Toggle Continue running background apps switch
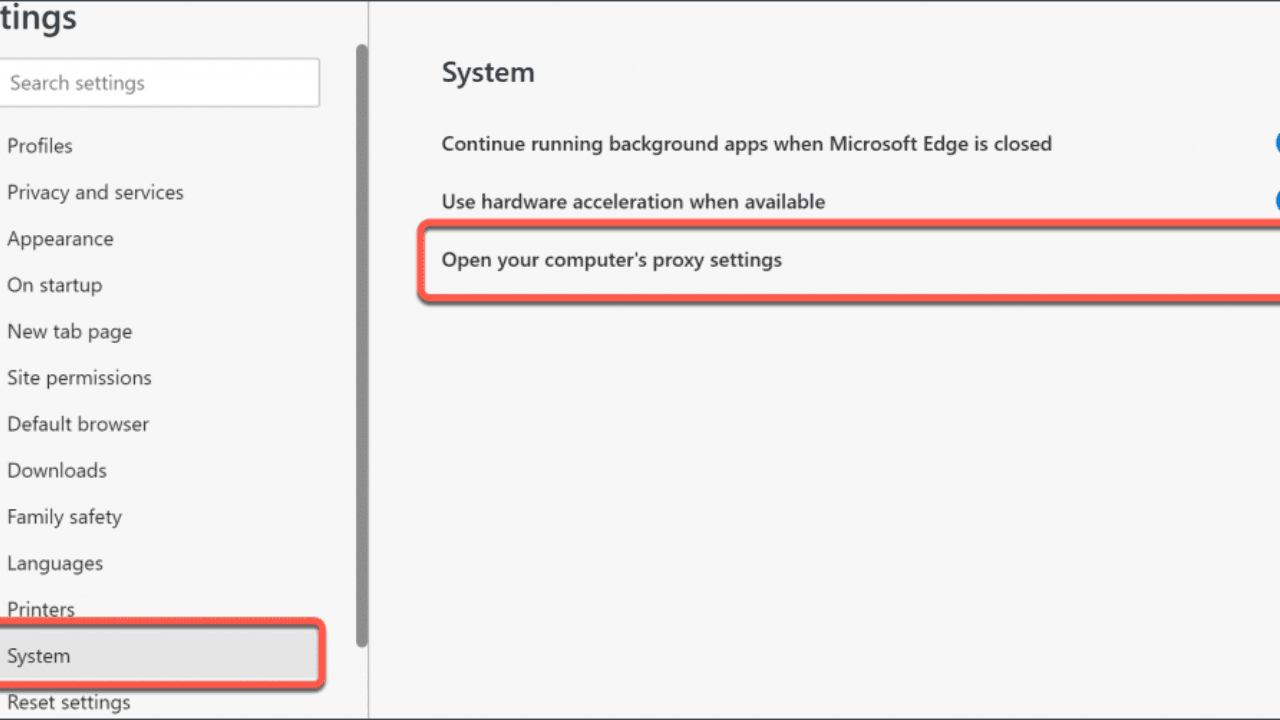This screenshot has height=720, width=1280. [x=1277, y=143]
